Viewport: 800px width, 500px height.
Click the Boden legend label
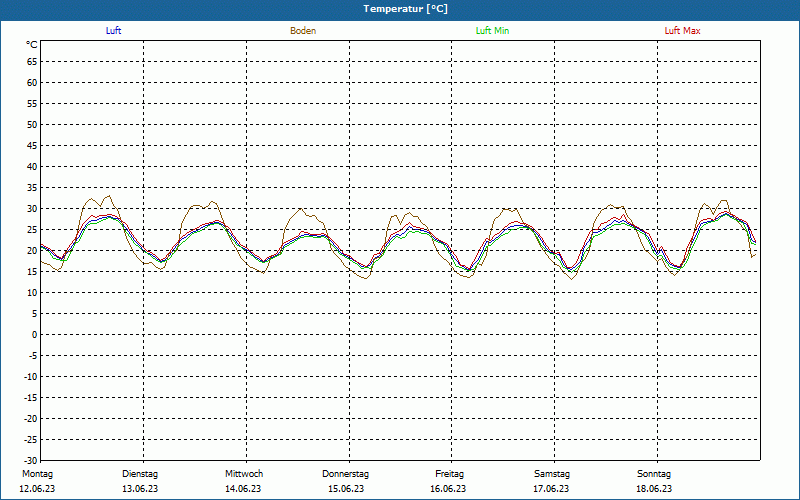[303, 31]
